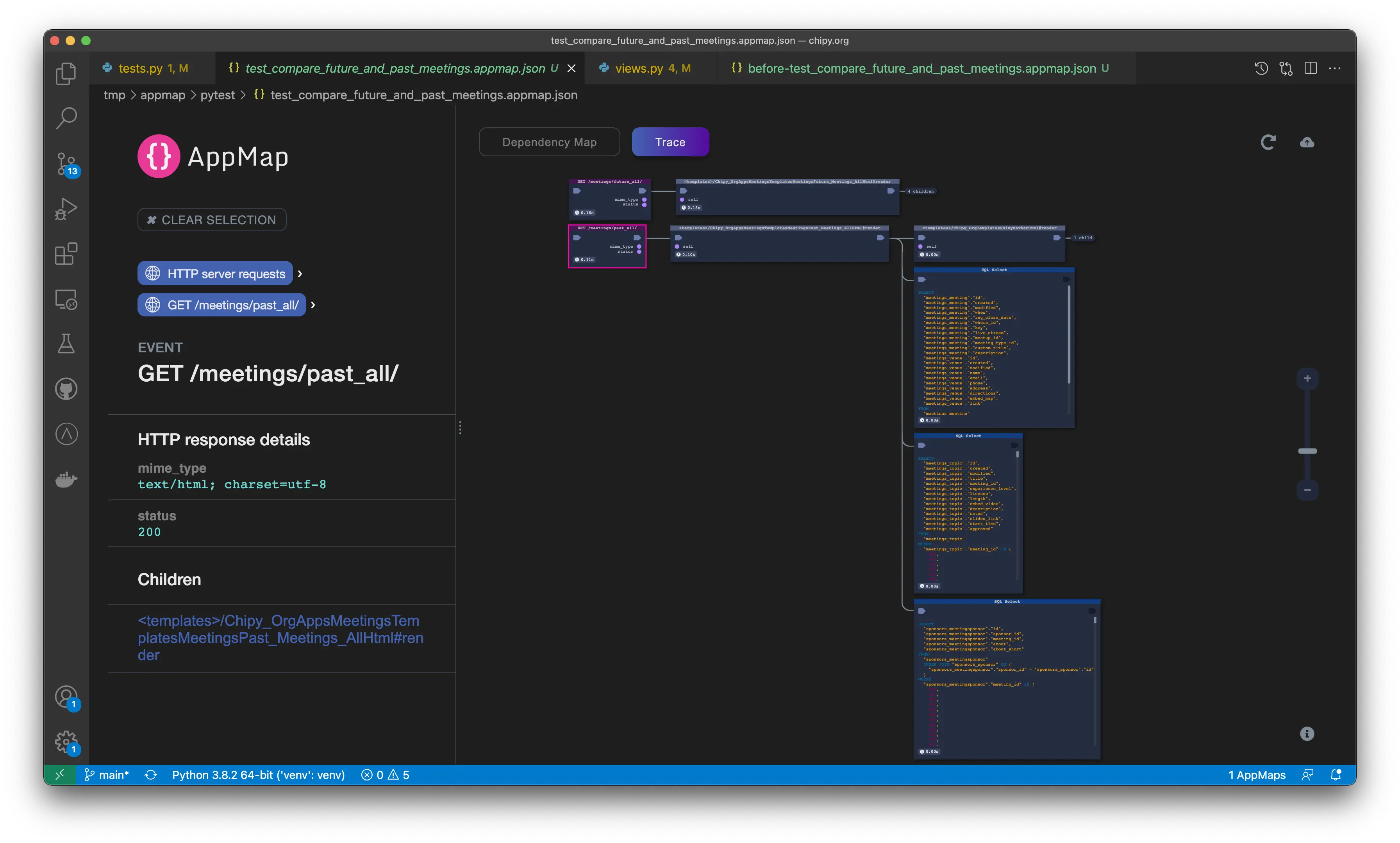Open the pytest breadcrumb folder

coord(218,95)
